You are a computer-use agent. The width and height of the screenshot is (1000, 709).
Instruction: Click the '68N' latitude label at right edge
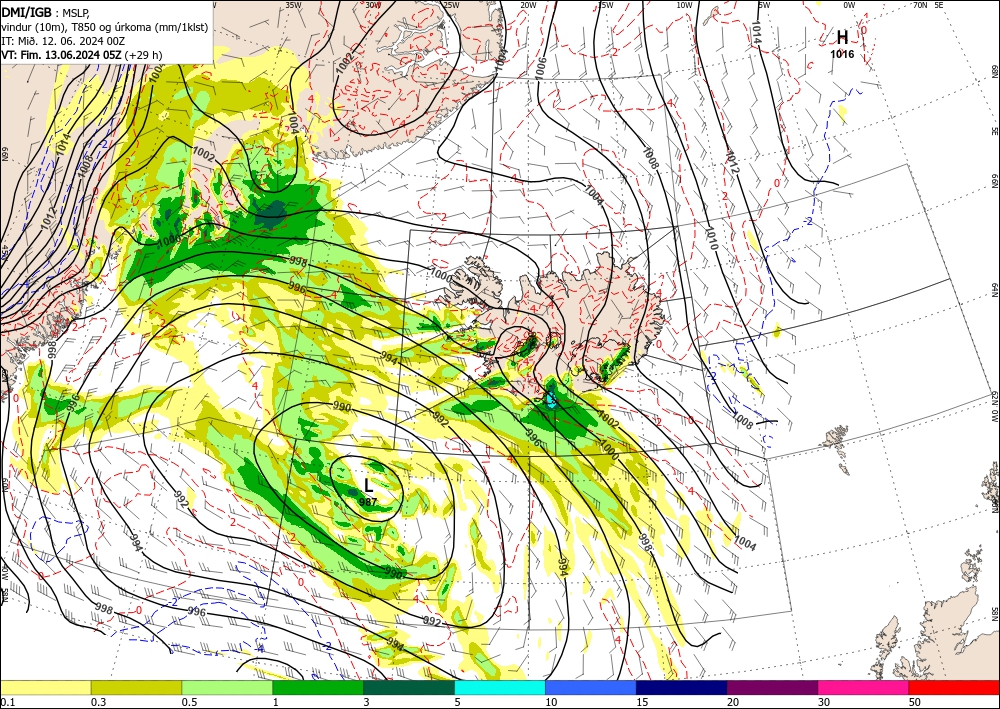[x=995, y=71]
